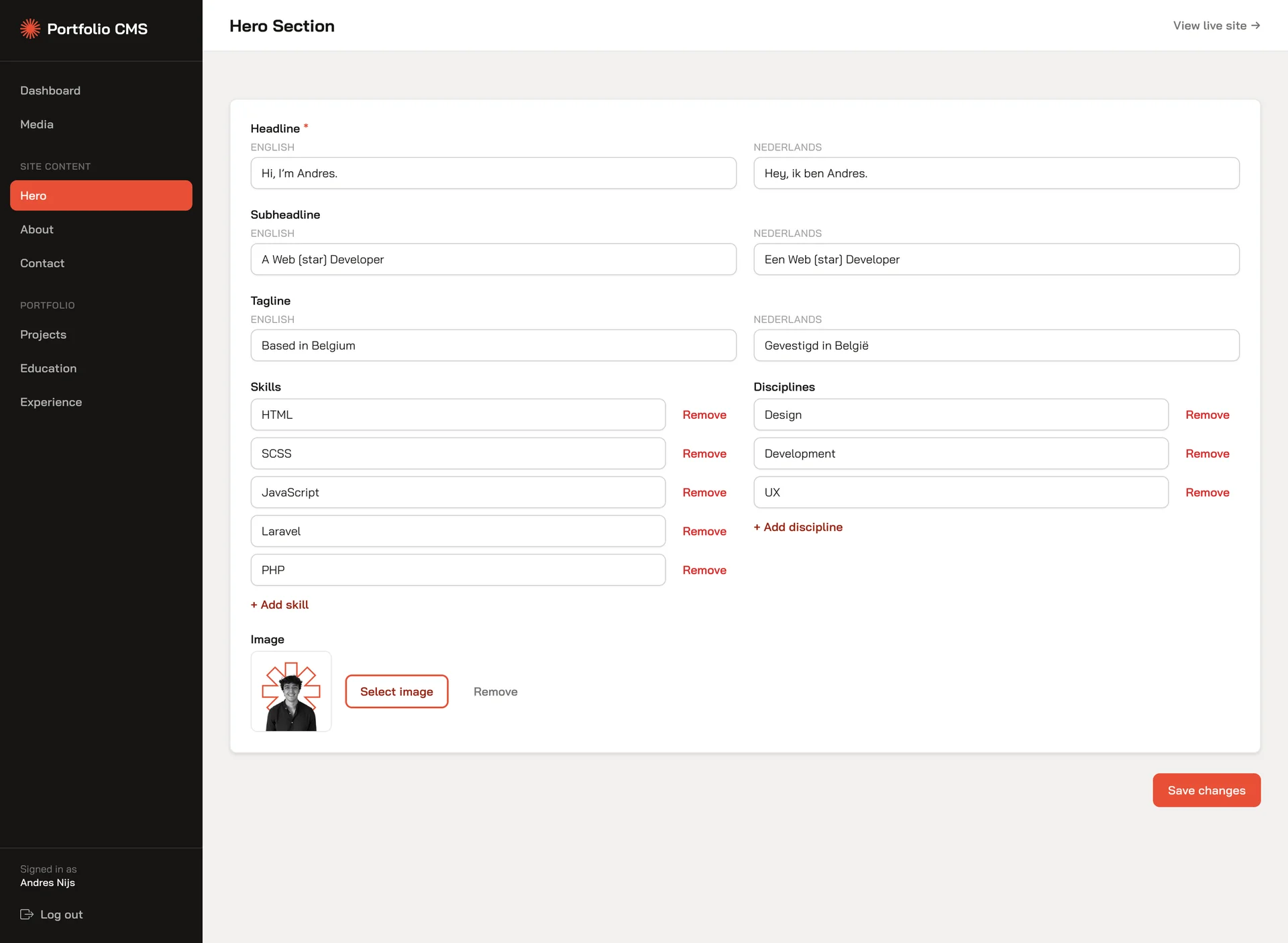Select the Hero sidebar item
This screenshot has width=1288, height=943.
click(x=101, y=195)
